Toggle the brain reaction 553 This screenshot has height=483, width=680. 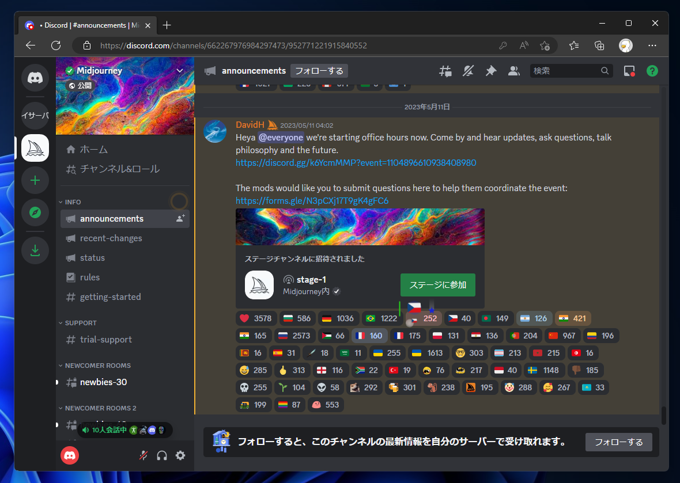click(326, 405)
